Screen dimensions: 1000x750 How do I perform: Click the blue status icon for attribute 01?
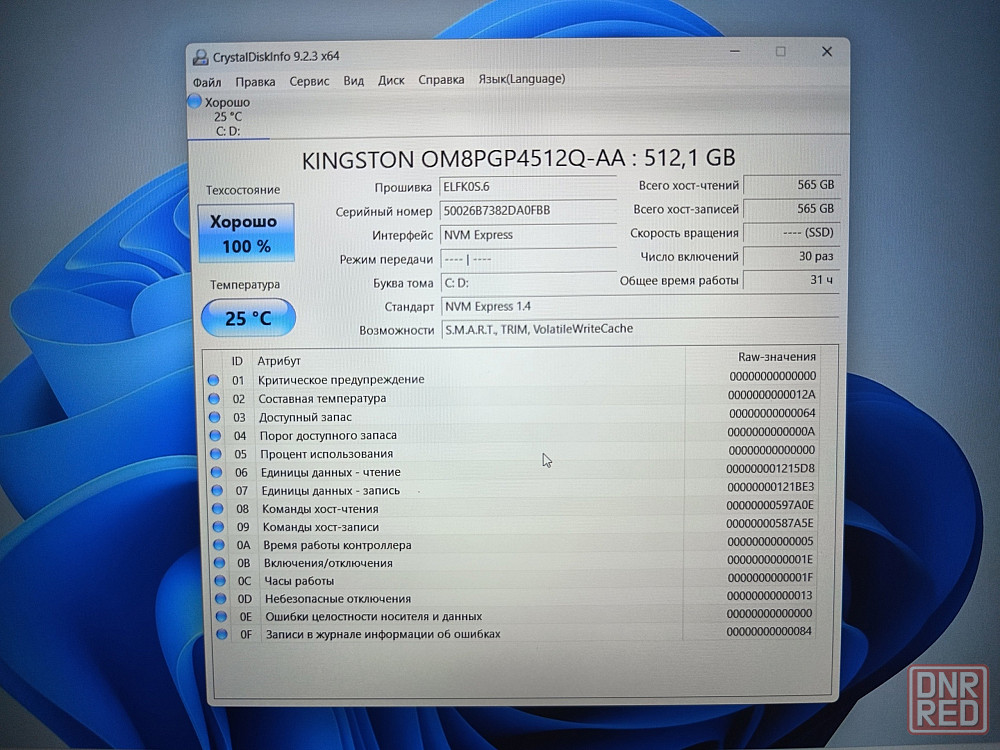[213, 380]
